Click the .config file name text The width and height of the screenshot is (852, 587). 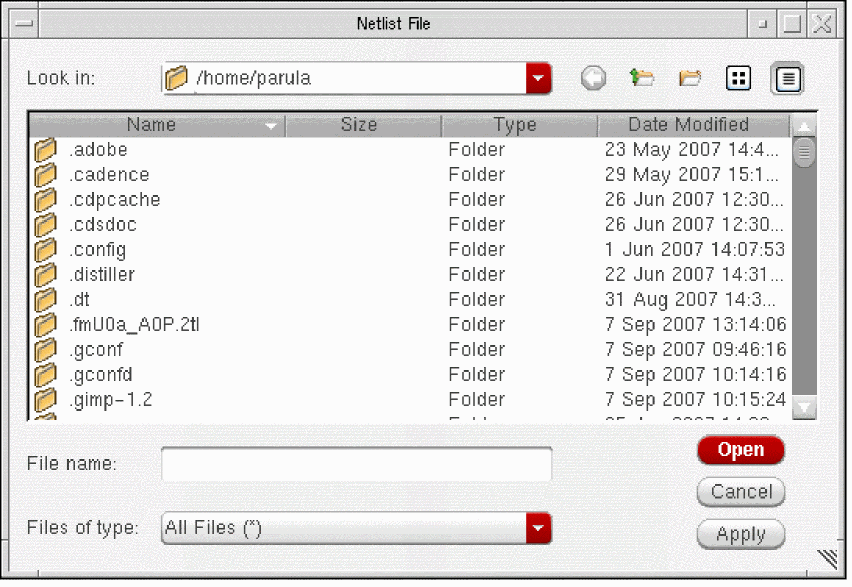coord(98,250)
